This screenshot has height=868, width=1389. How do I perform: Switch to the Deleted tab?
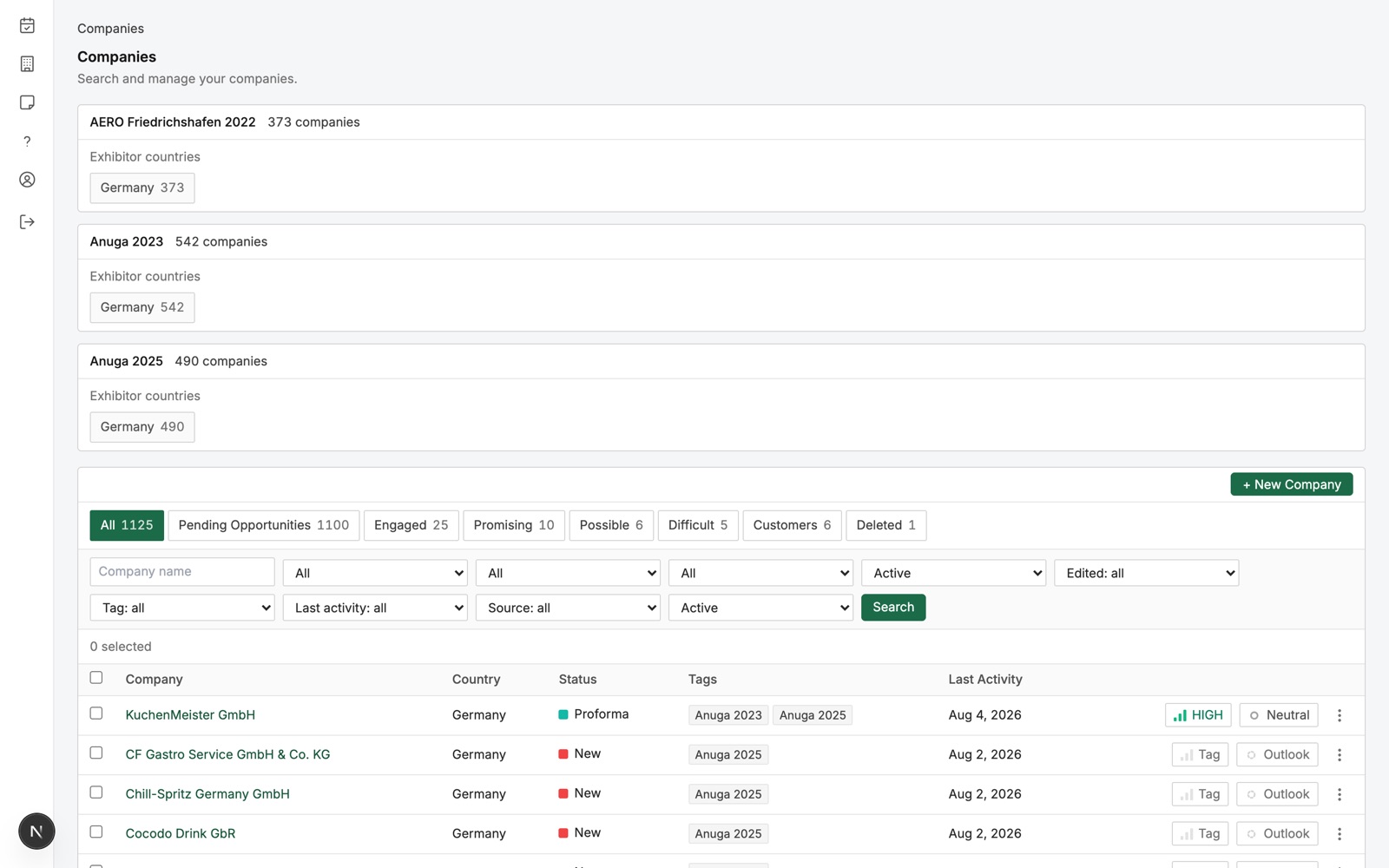click(885, 525)
